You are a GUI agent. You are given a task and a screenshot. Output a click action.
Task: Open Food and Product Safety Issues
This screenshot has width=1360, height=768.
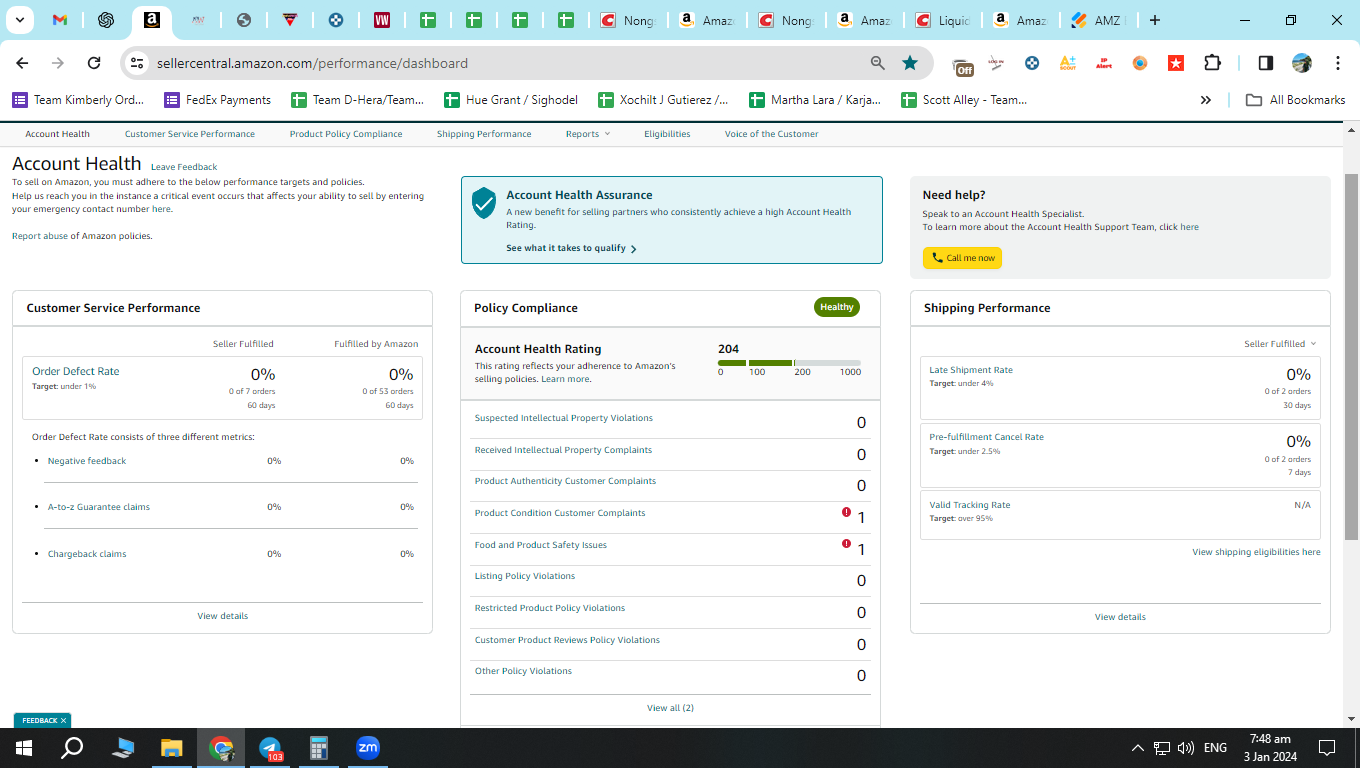541,545
